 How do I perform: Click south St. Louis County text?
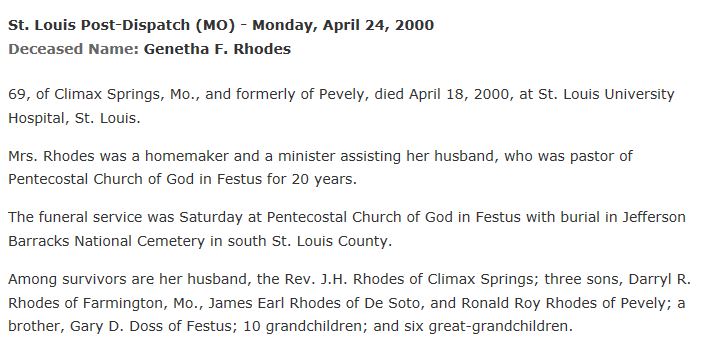pyautogui.click(x=310, y=241)
